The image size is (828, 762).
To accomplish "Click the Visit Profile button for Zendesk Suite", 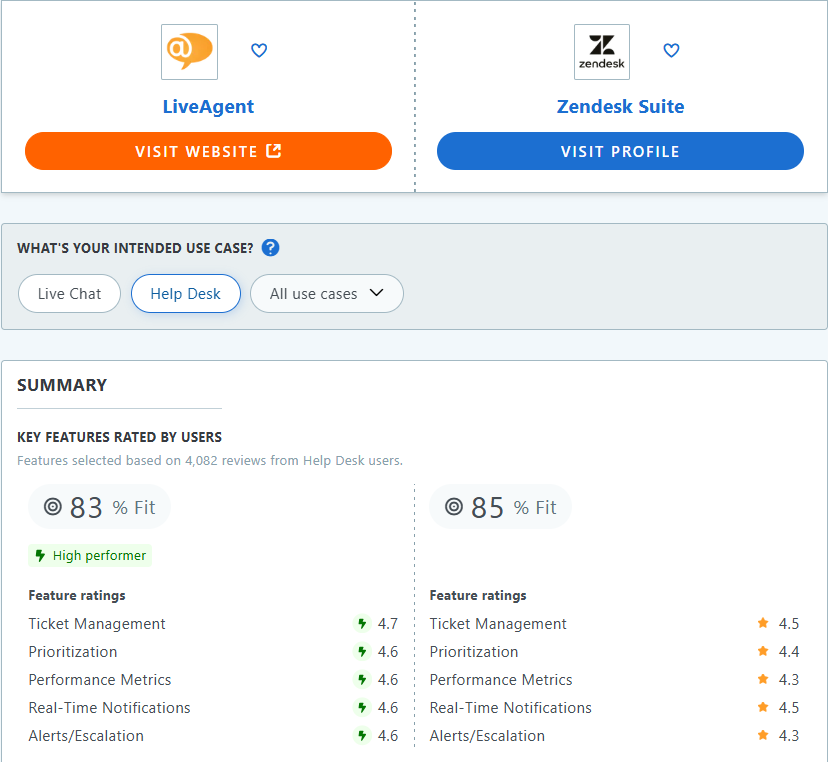I will 620,150.
